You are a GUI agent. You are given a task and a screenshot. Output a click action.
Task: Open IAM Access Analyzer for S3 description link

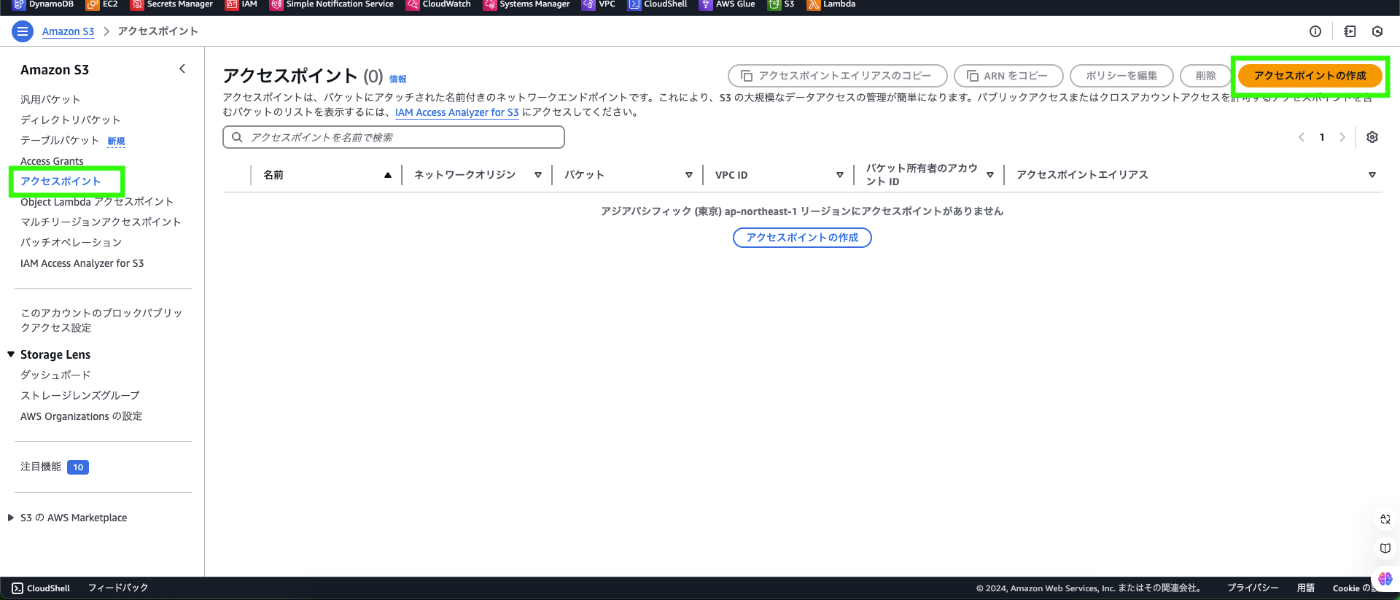tap(457, 113)
